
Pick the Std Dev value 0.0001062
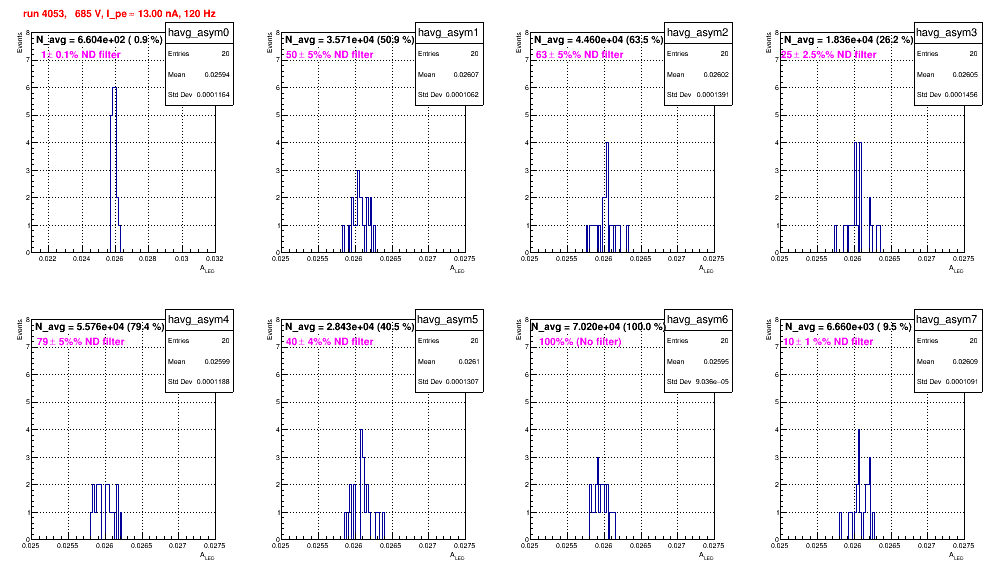(463, 95)
